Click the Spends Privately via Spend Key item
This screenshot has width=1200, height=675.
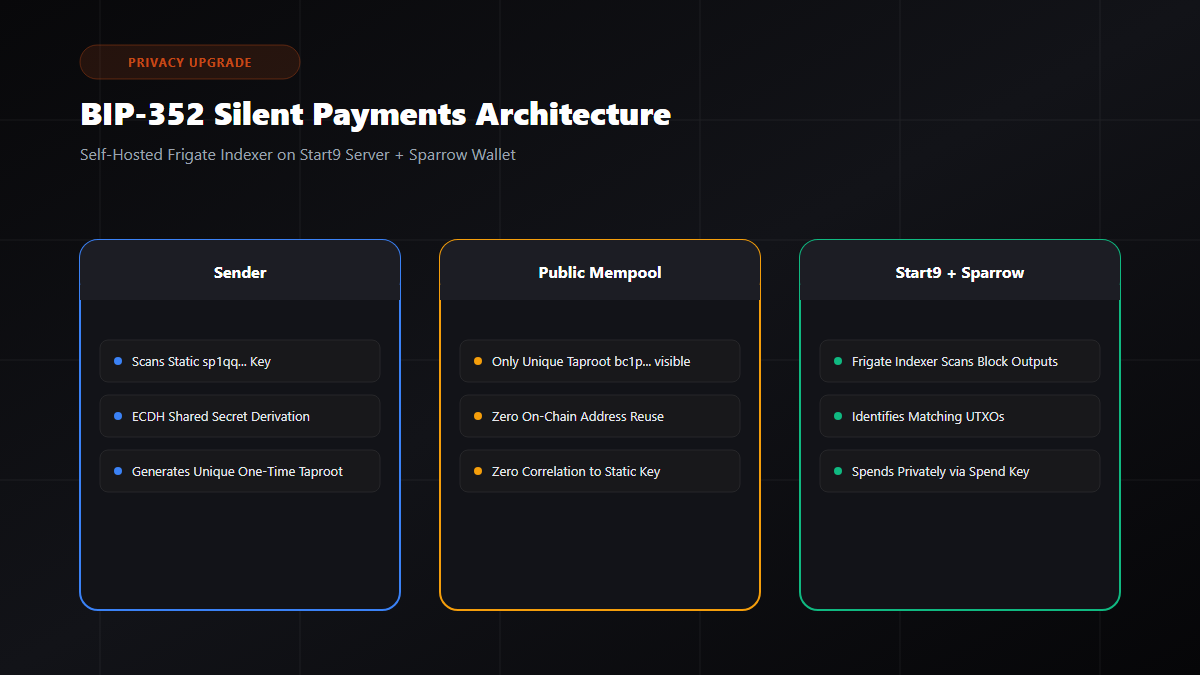(x=960, y=471)
